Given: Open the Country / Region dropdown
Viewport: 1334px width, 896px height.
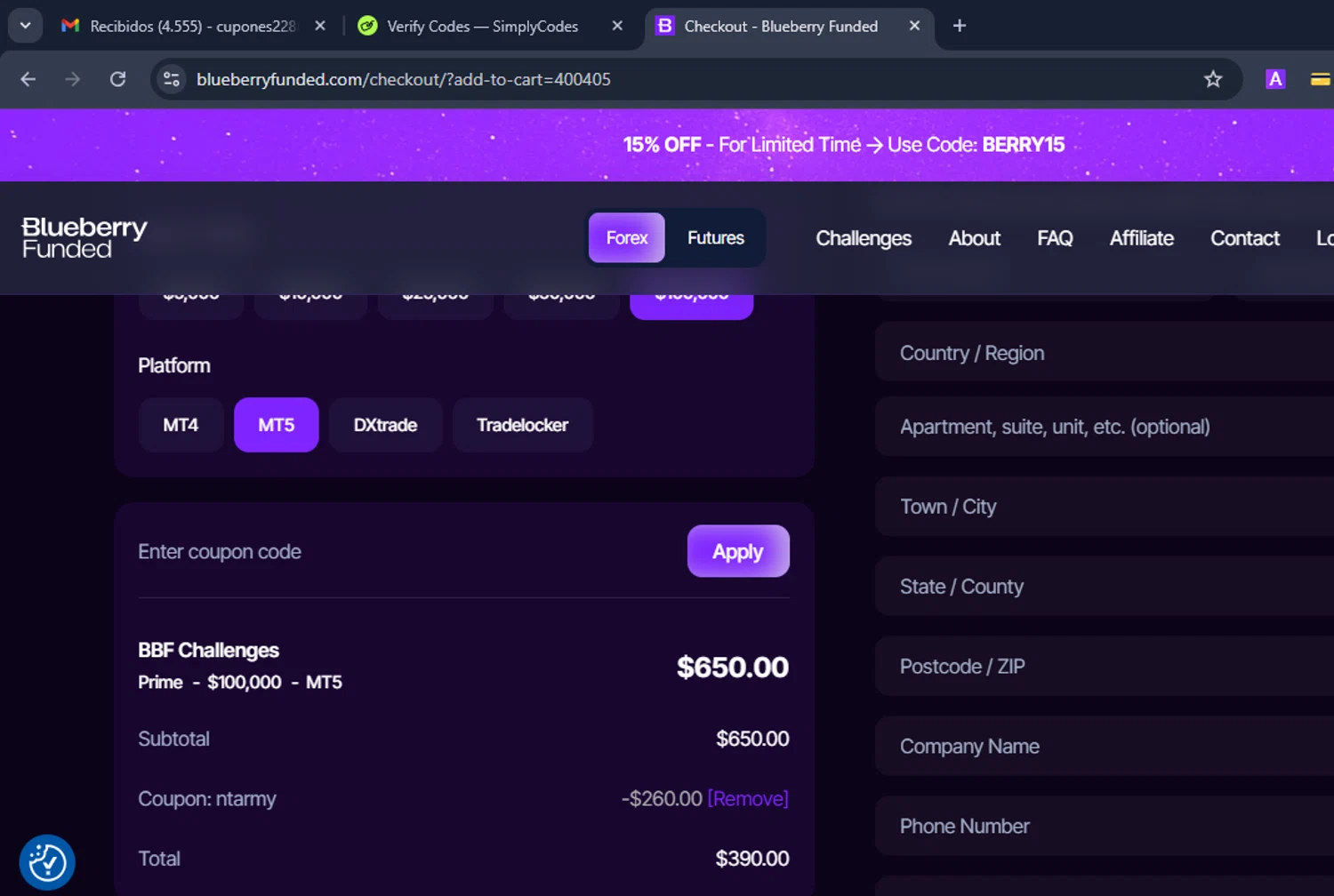Looking at the screenshot, I should (1105, 352).
